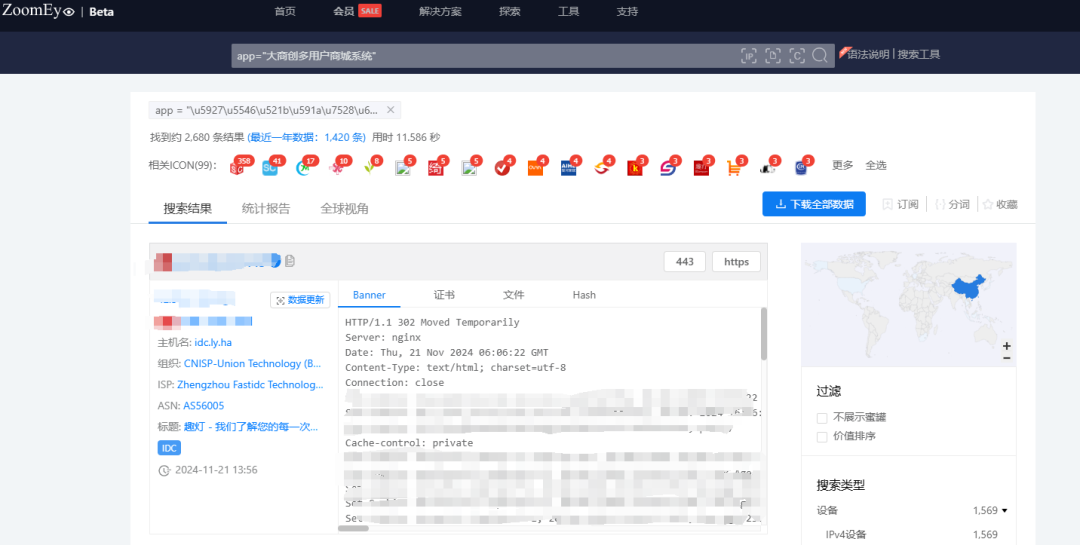
Task: Open the 趣灯 title link
Action: click(x=251, y=427)
